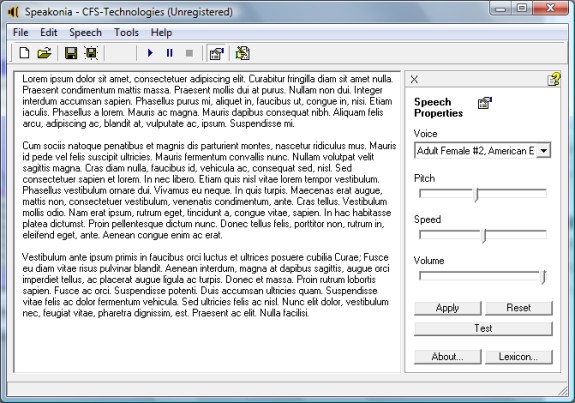Screen dimensions: 575x403
Task: Save speech to audio file icon
Action: 91,53
